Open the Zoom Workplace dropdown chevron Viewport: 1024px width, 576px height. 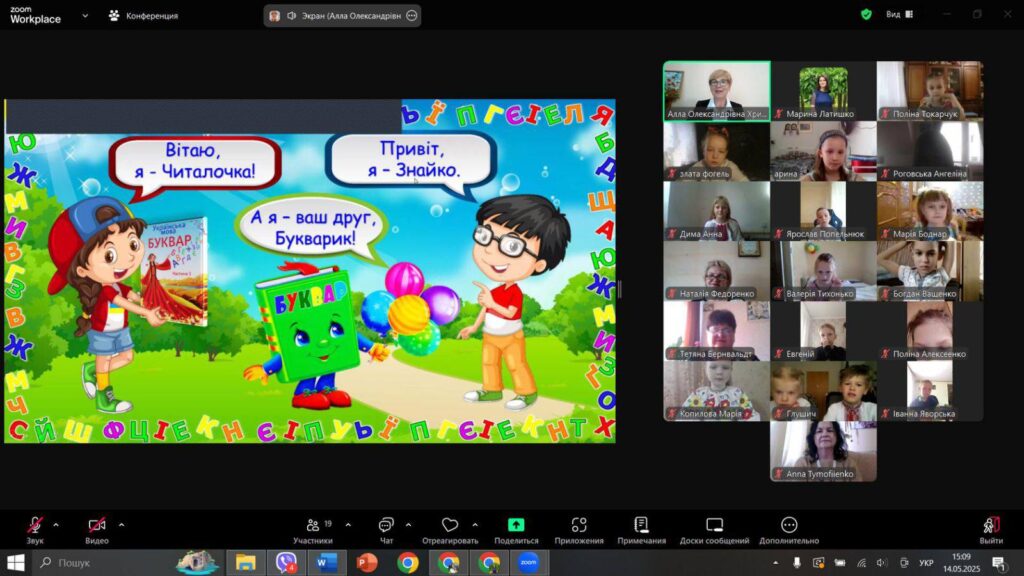click(85, 15)
